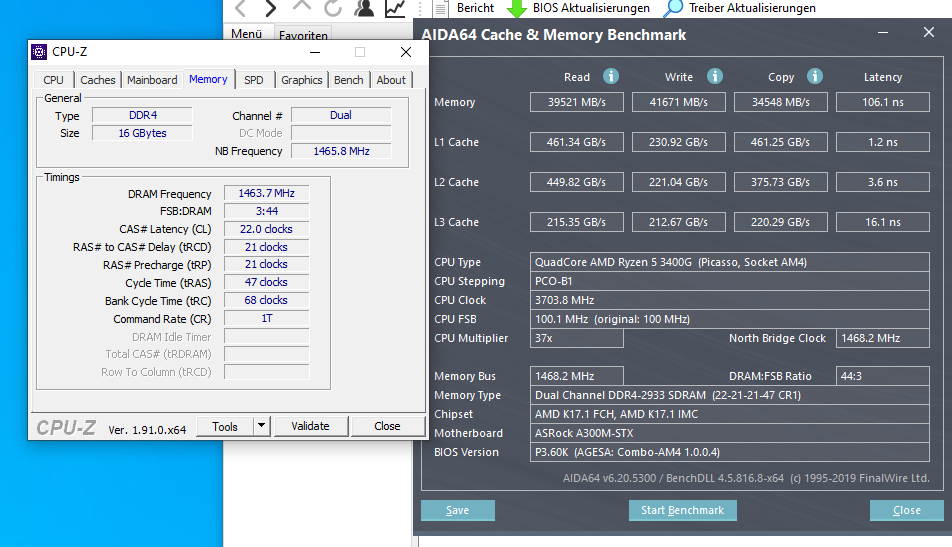The width and height of the screenshot is (952, 547).
Task: Click BIOS Version P3.60K field
Action: tap(730, 452)
